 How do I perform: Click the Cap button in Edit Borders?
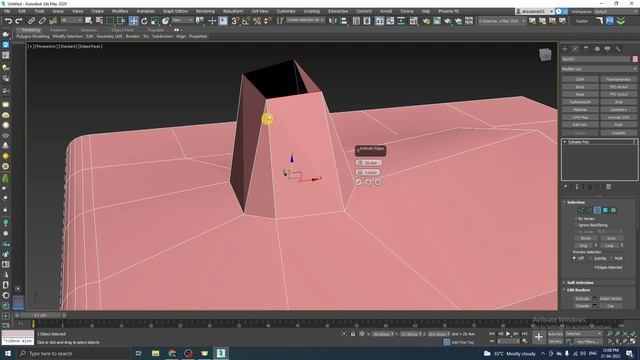610,306
